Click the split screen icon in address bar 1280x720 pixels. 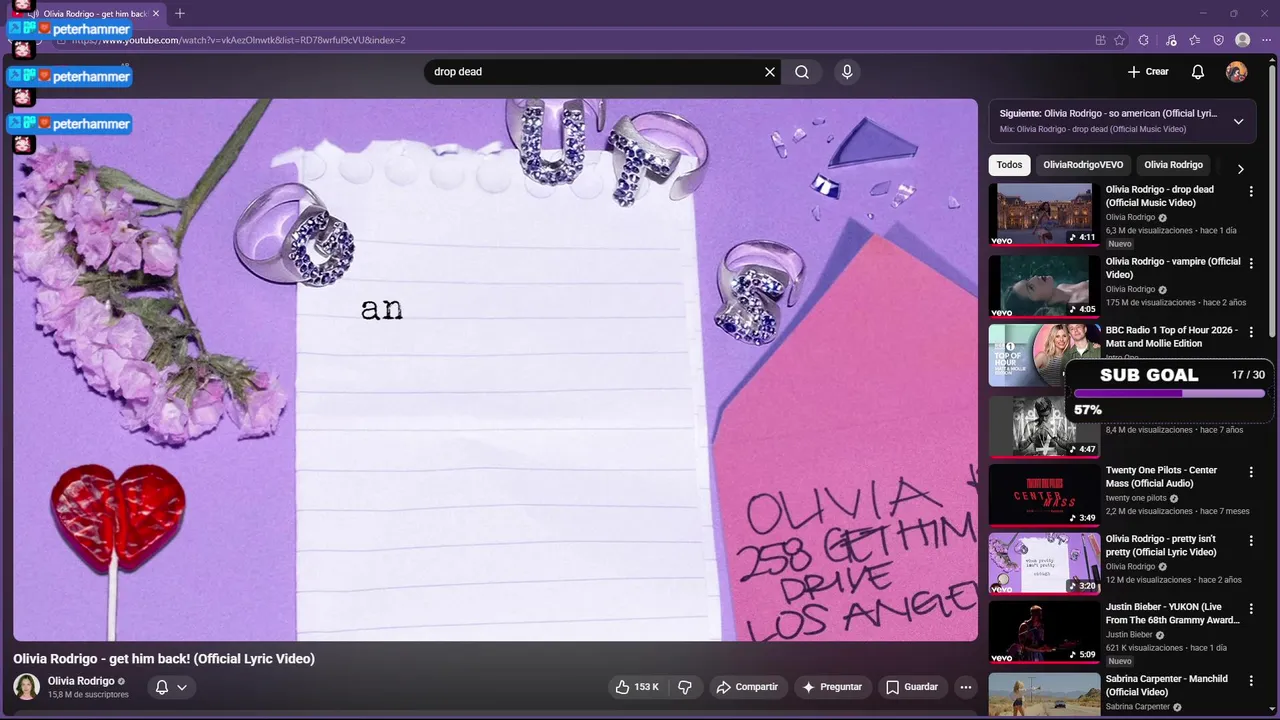(x=1100, y=40)
